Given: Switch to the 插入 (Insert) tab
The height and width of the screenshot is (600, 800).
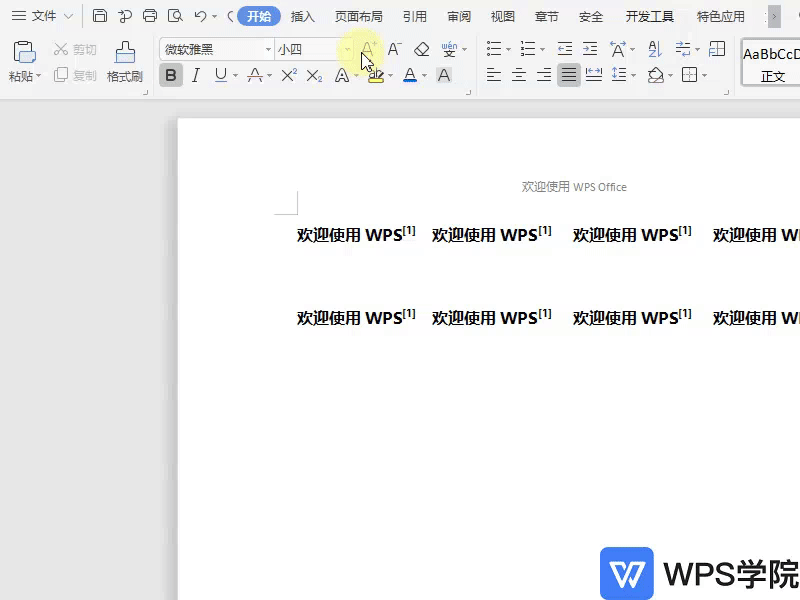Looking at the screenshot, I should tap(303, 16).
